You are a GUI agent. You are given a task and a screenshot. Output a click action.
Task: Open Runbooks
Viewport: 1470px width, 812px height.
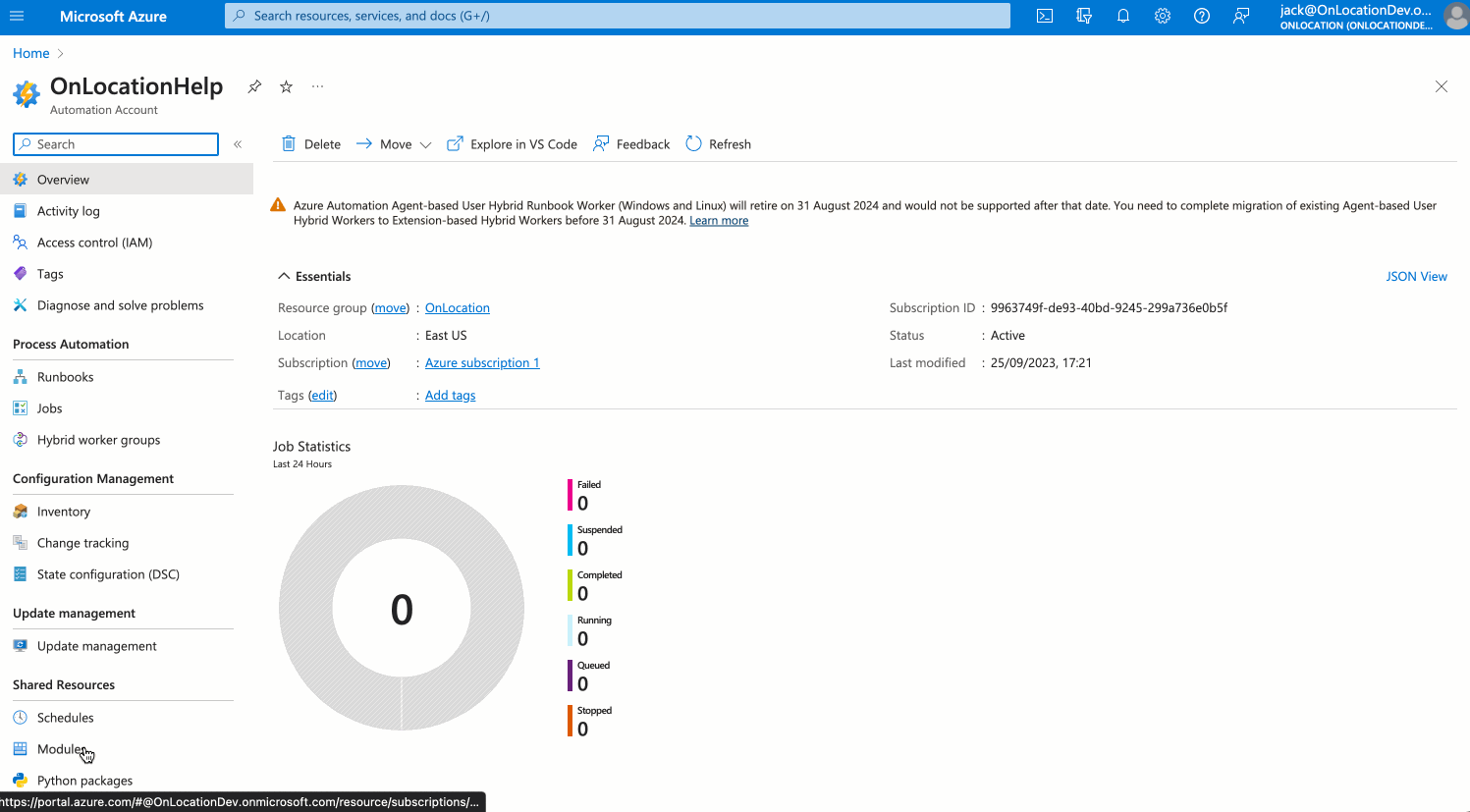(127, 377)
